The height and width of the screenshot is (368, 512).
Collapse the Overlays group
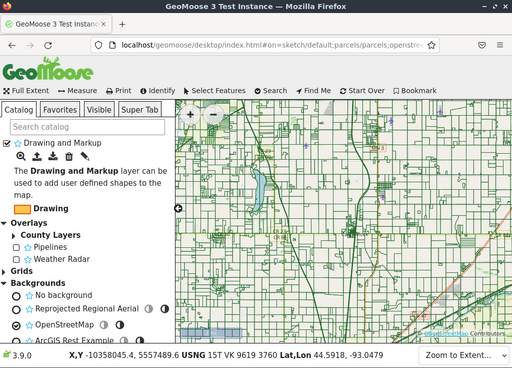(4, 223)
